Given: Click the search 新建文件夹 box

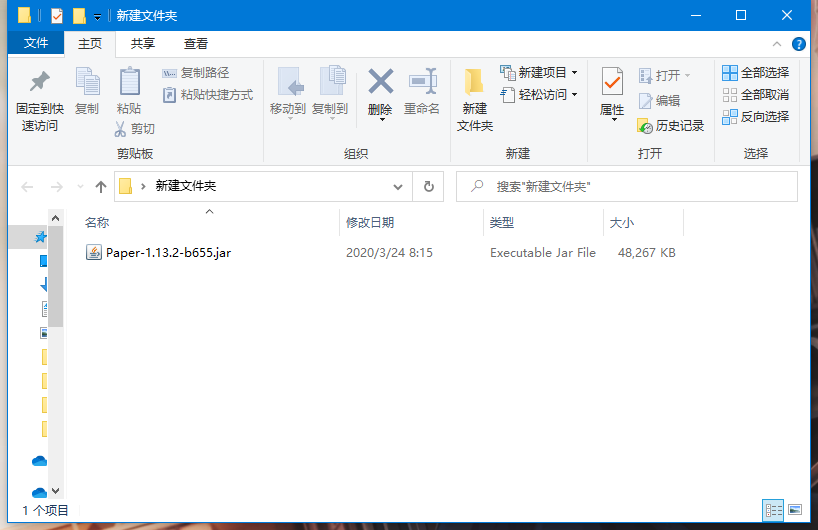Looking at the screenshot, I should 627,186.
